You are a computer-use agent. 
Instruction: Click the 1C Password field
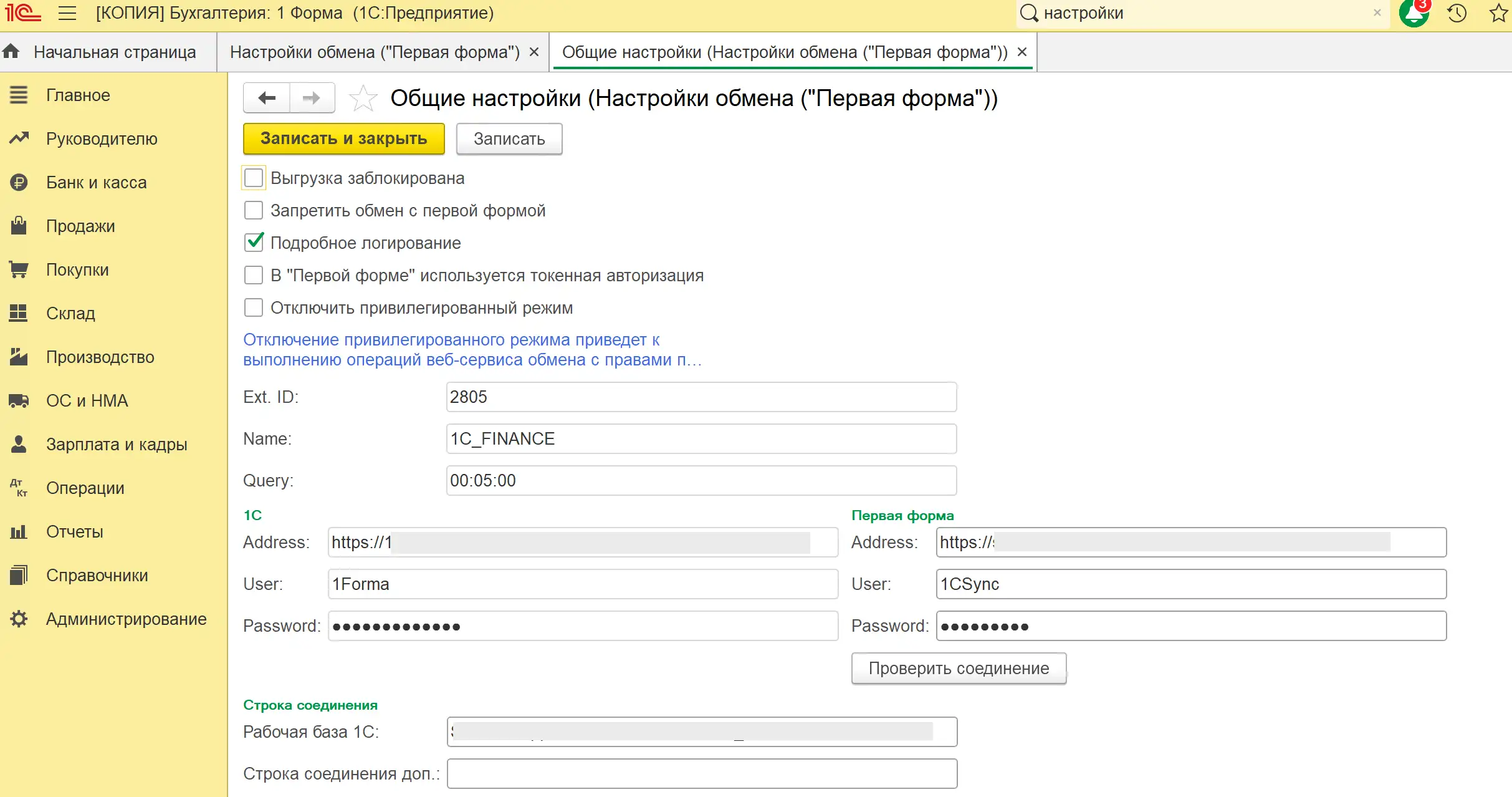(583, 626)
